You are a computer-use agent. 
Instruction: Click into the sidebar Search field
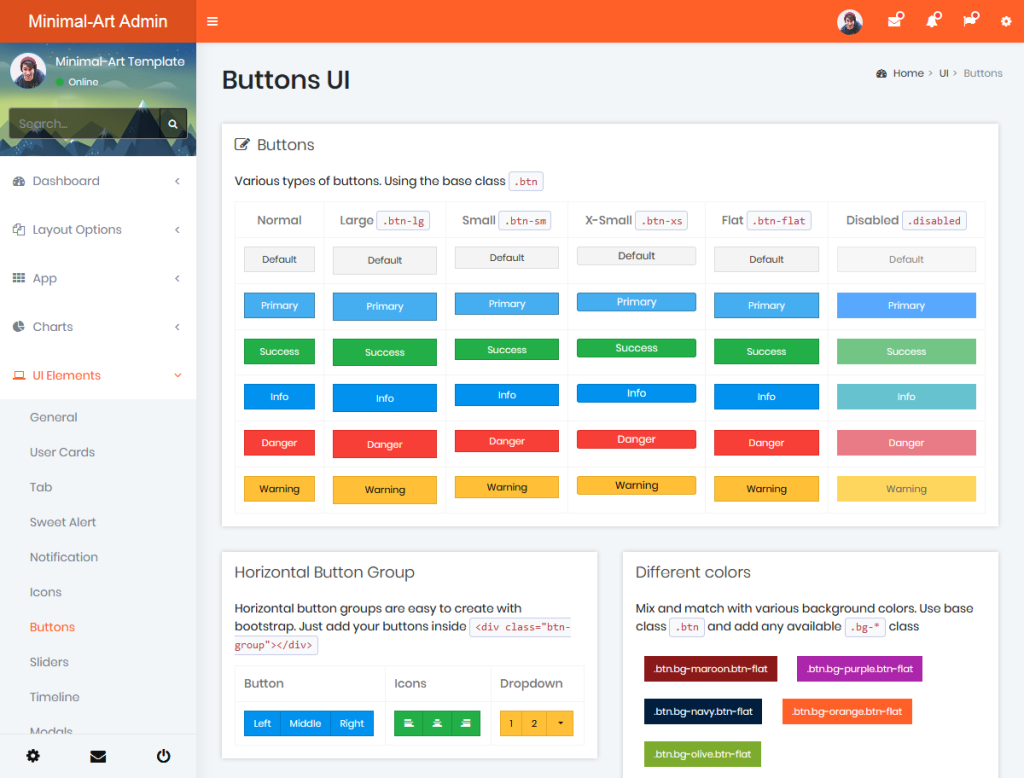pos(84,123)
